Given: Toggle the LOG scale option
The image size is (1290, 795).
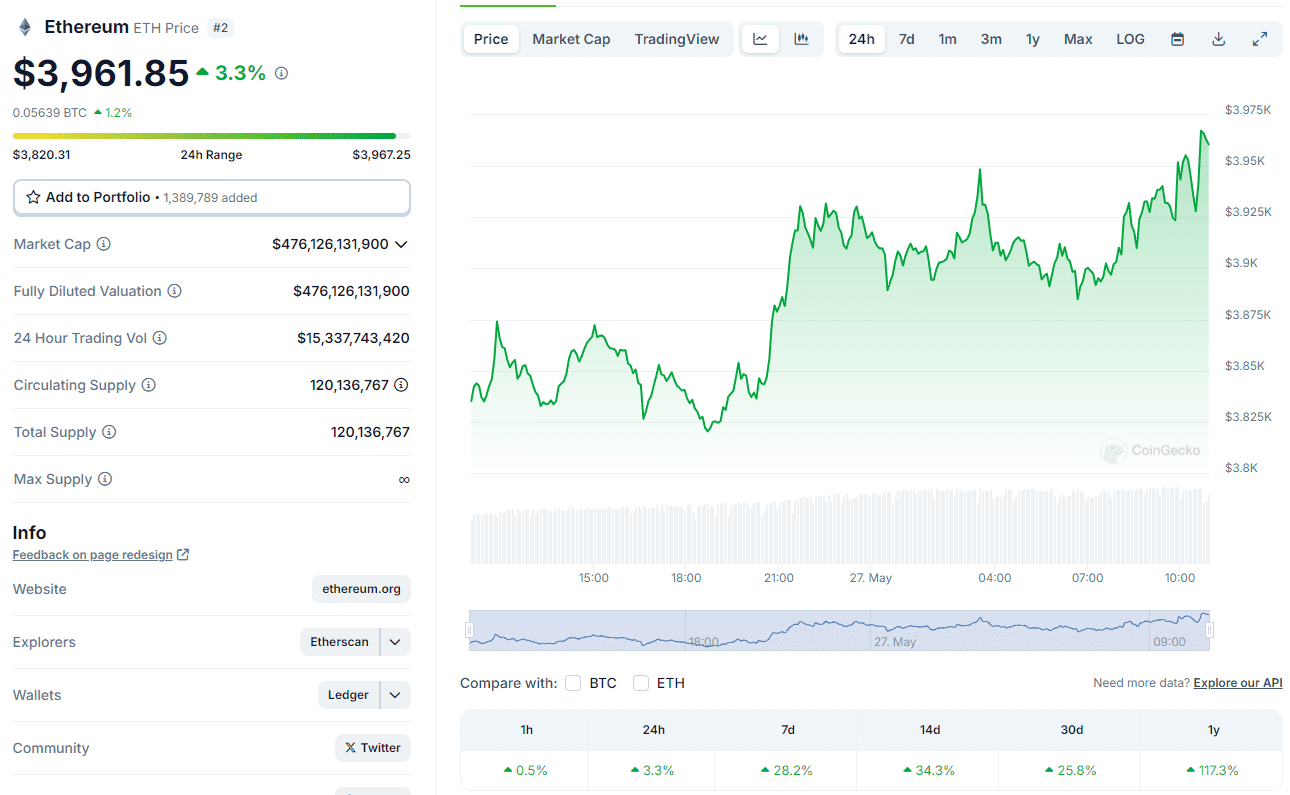Looking at the screenshot, I should click(x=1130, y=39).
